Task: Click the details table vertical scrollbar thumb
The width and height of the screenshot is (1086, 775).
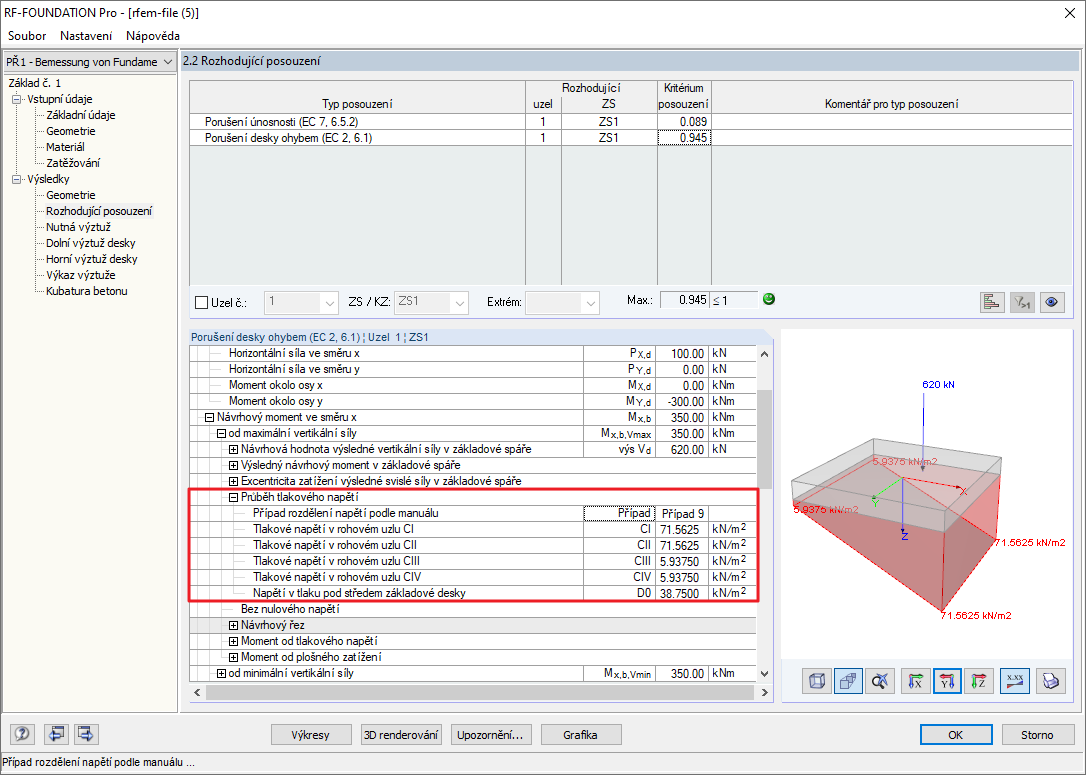Action: (764, 440)
